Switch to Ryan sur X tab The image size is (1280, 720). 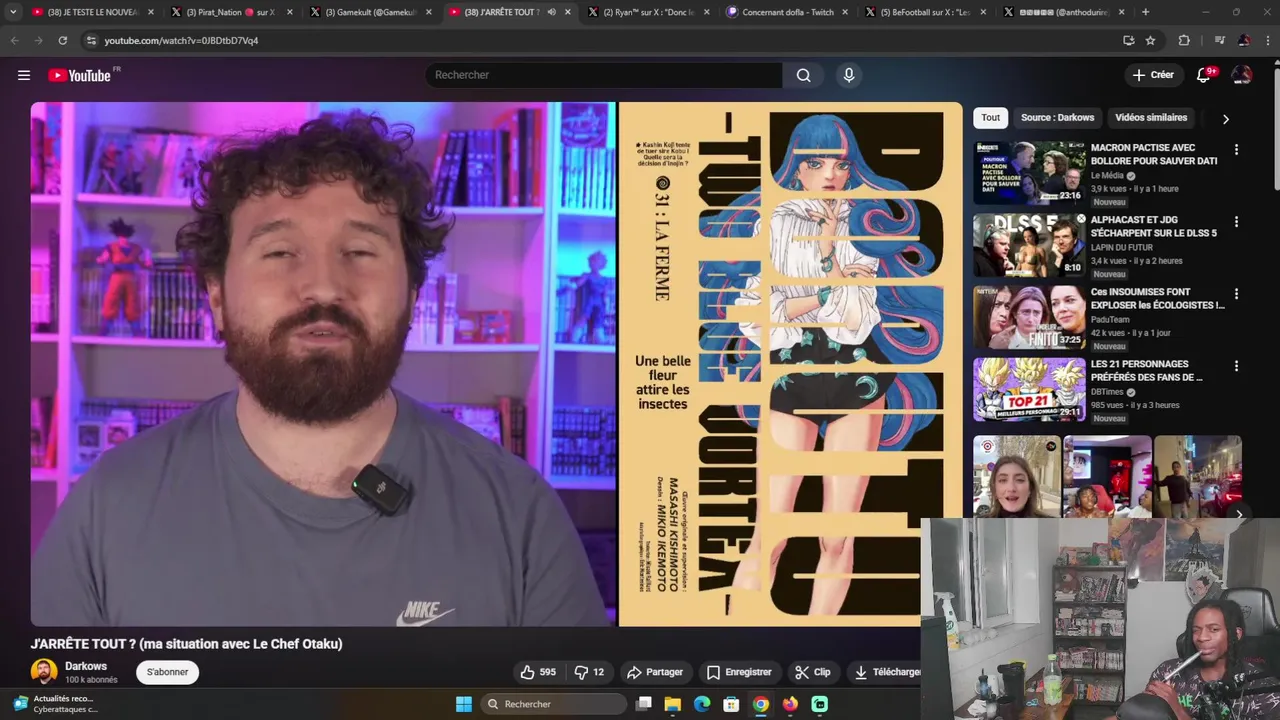[x=648, y=12]
